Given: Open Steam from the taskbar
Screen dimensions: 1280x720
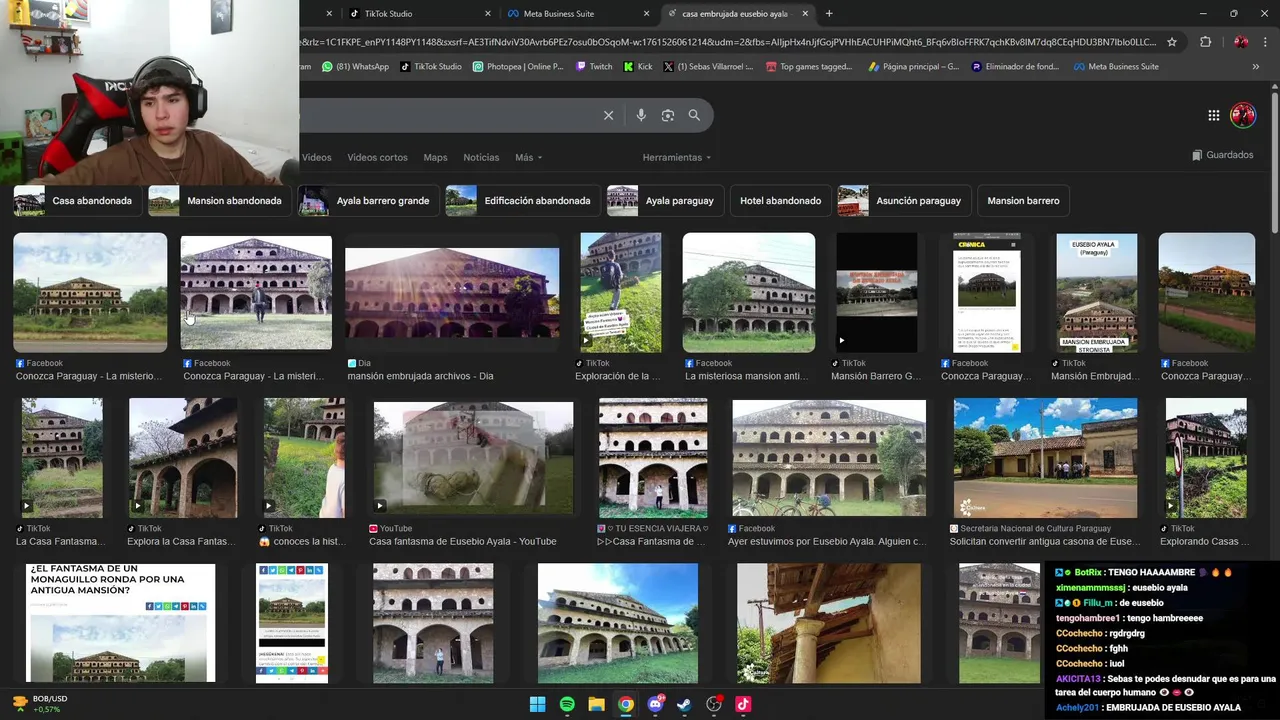Looking at the screenshot, I should [684, 704].
